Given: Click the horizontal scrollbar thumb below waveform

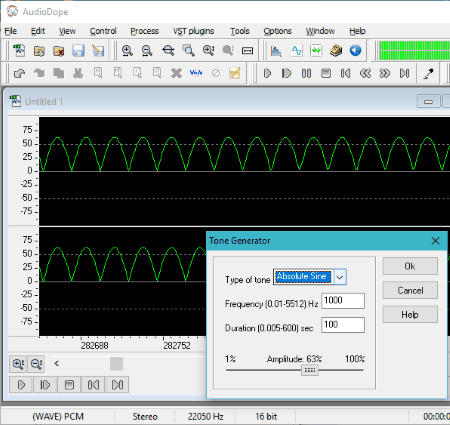Looking at the screenshot, I should pyautogui.click(x=116, y=364).
